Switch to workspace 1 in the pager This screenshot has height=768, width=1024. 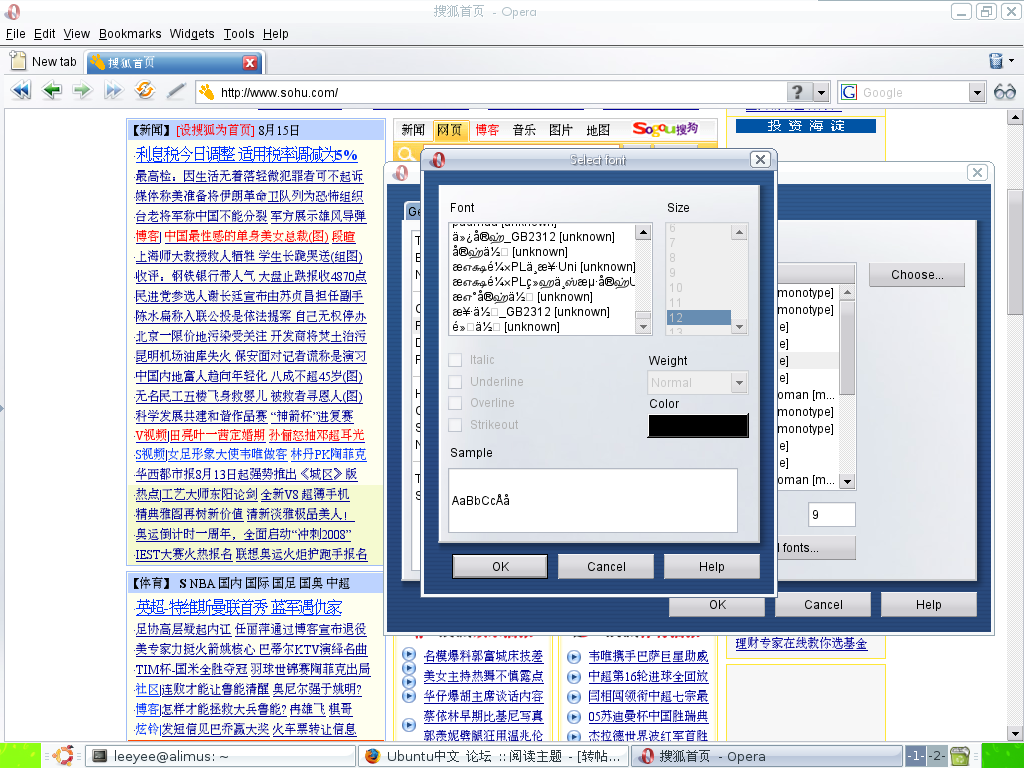(x=916, y=756)
